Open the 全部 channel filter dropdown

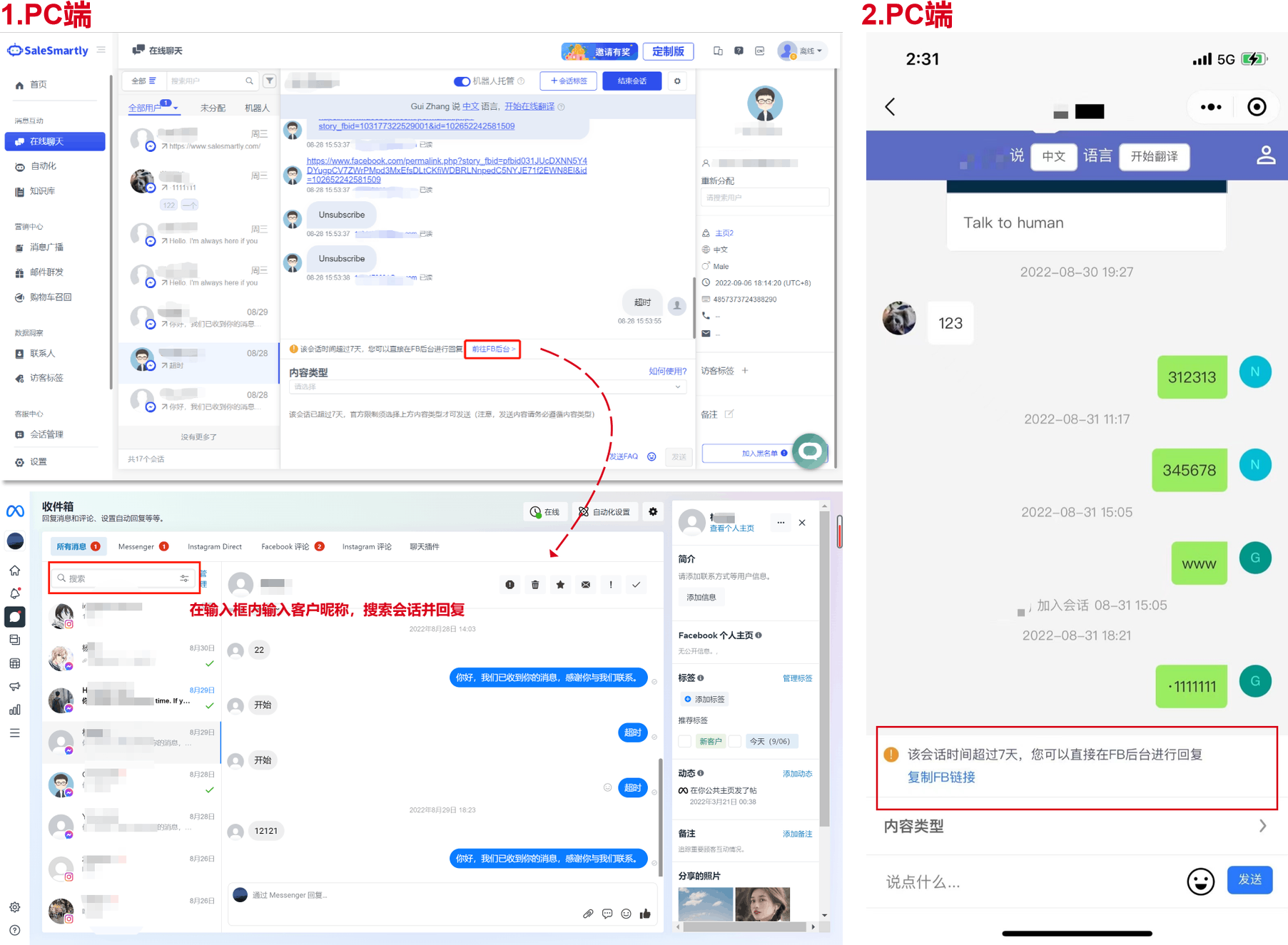pyautogui.click(x=143, y=81)
